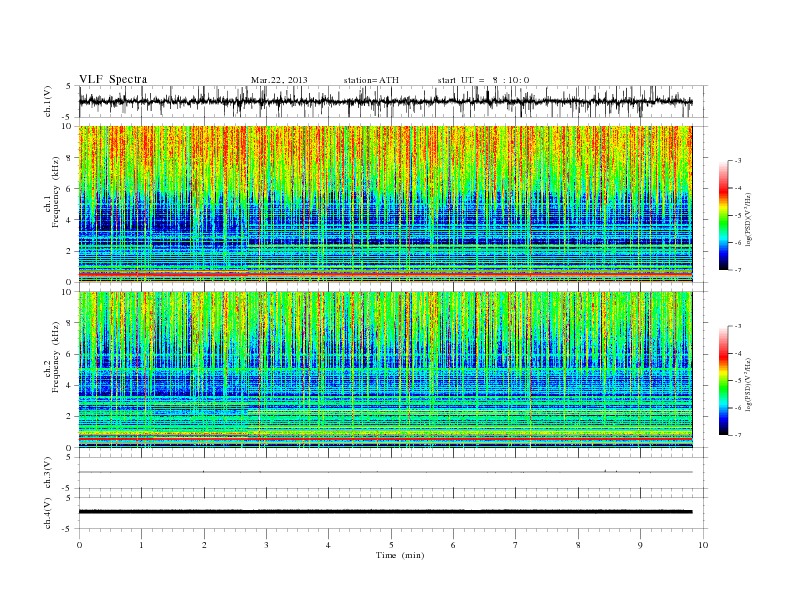Click the "station=ATH" header text
Image resolution: width=792 pixels, height=612 pixels.
tap(371, 80)
